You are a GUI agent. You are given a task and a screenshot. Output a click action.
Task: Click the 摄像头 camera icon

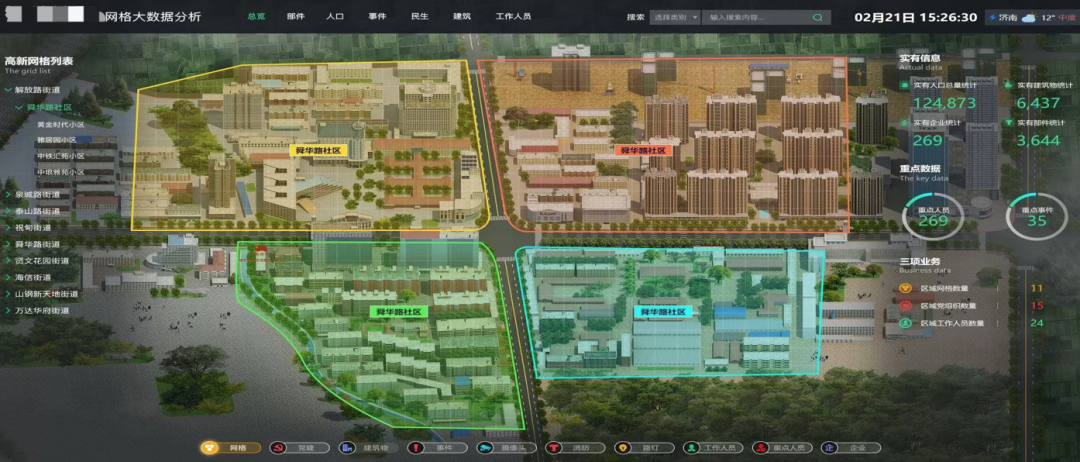click(x=485, y=448)
